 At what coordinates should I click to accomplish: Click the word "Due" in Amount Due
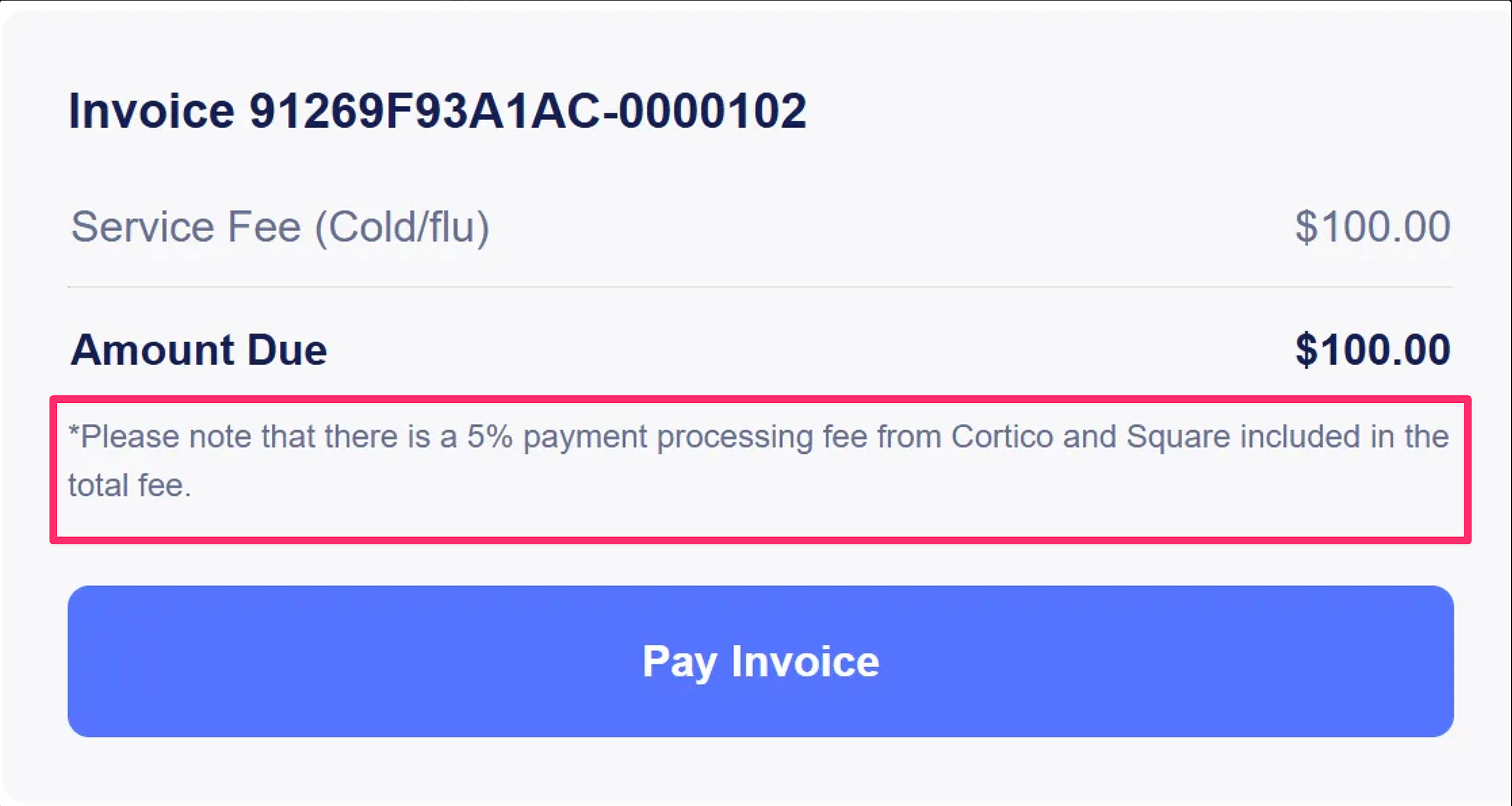pos(287,350)
